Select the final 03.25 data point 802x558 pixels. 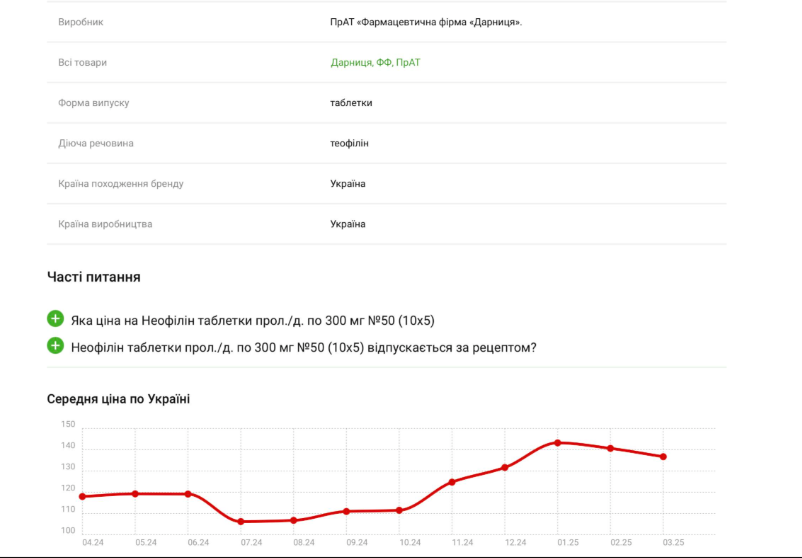[x=663, y=457]
